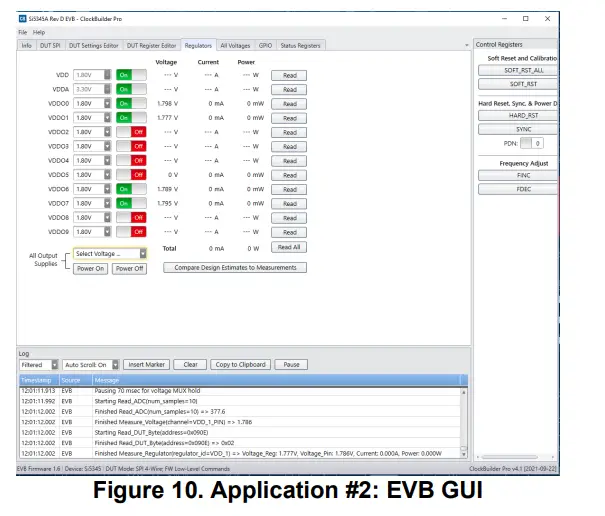Turn on the VDDO2 supply switch
The width and height of the screenshot is (605, 516).
[x=131, y=132]
